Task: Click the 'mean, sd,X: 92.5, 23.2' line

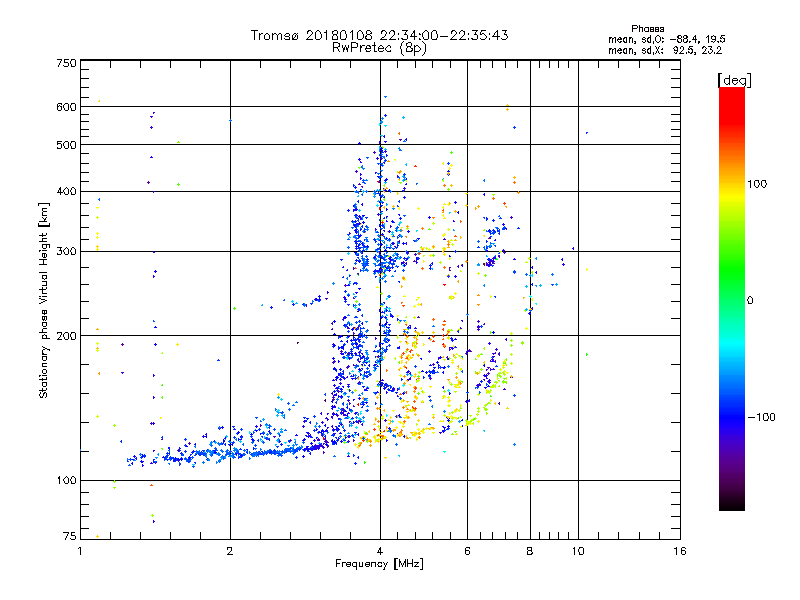Action: coord(665,50)
